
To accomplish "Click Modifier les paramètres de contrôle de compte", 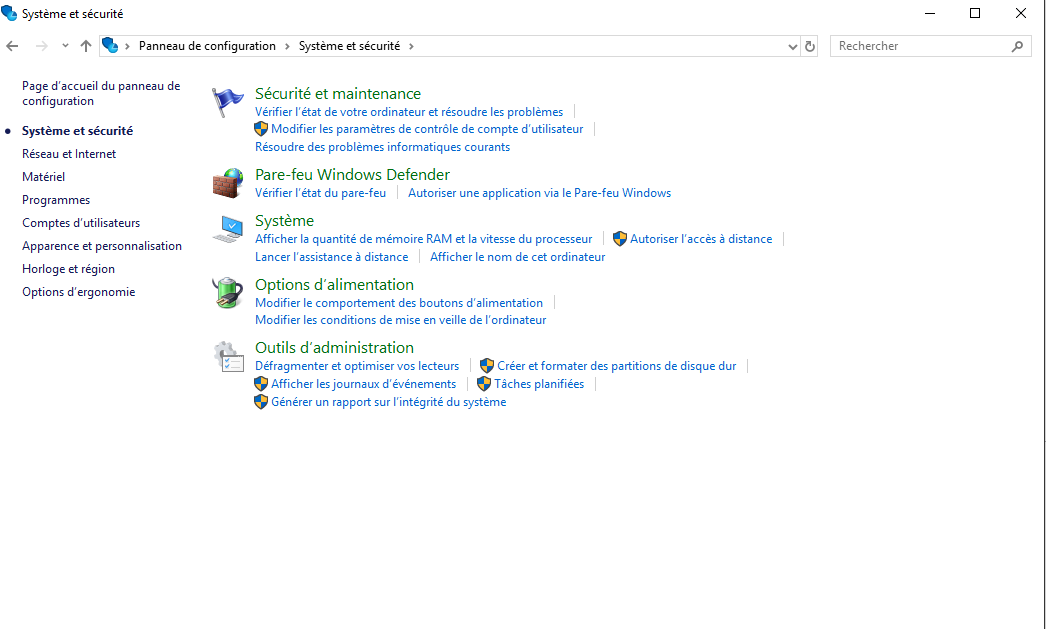I will 427,129.
